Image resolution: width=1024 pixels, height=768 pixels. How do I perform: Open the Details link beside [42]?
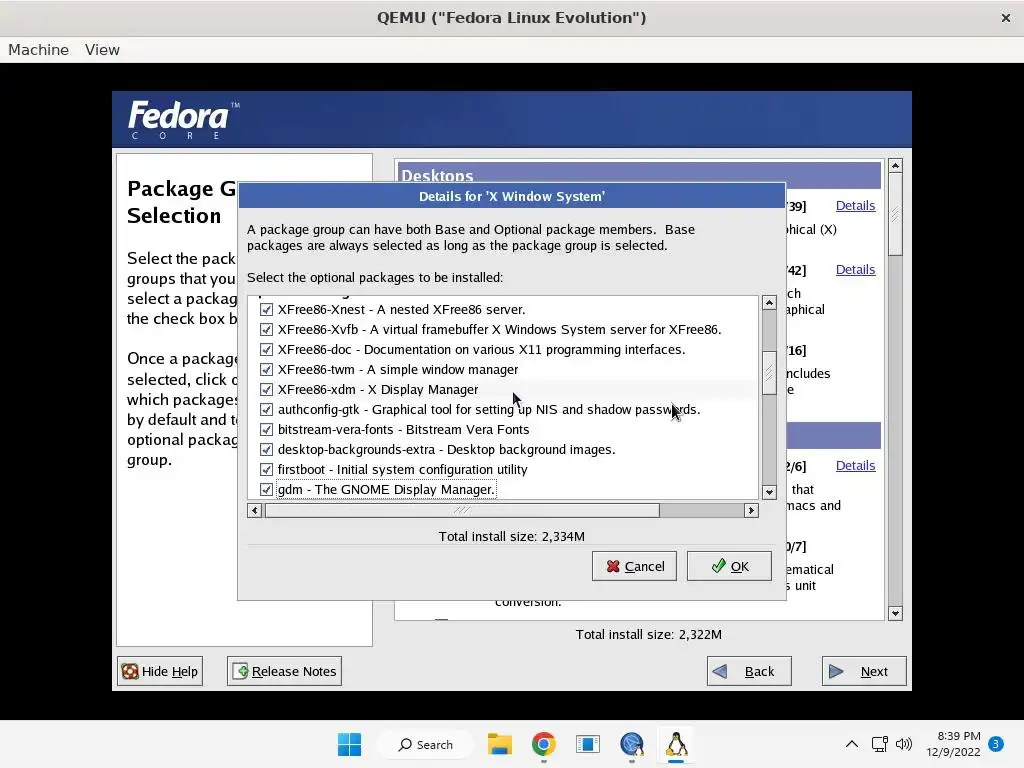[x=855, y=270]
